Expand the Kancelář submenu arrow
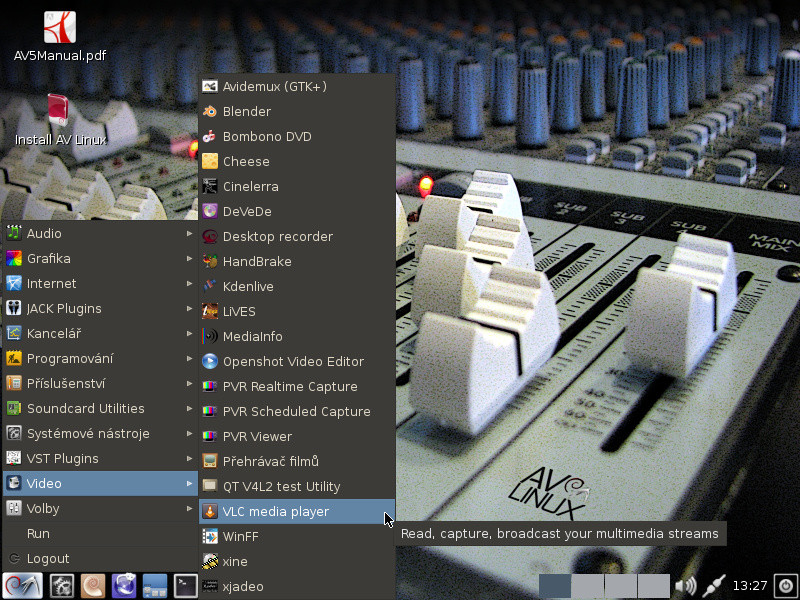Screen dimensions: 800x600 pos(189,333)
